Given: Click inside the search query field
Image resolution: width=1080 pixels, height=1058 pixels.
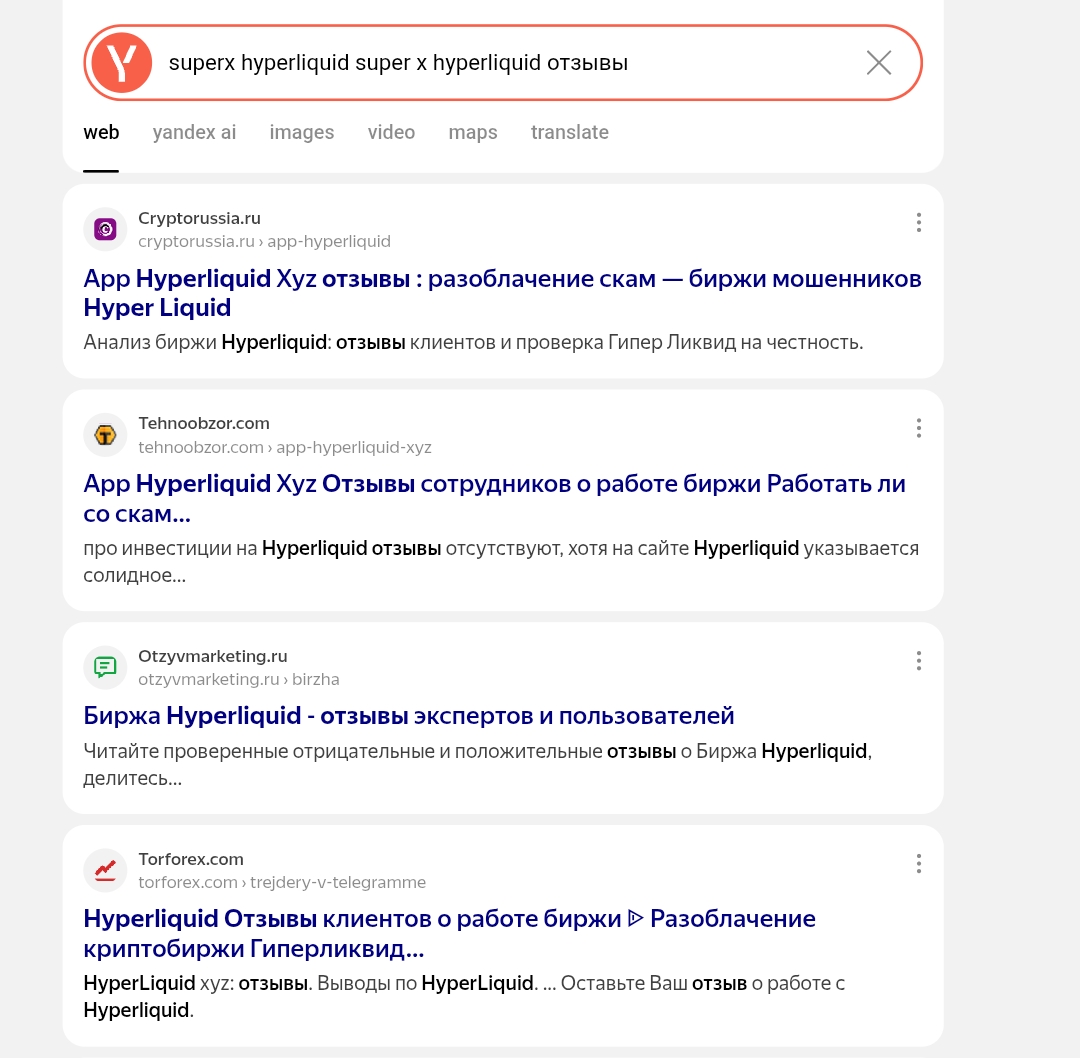Looking at the screenshot, I should pyautogui.click(x=500, y=63).
